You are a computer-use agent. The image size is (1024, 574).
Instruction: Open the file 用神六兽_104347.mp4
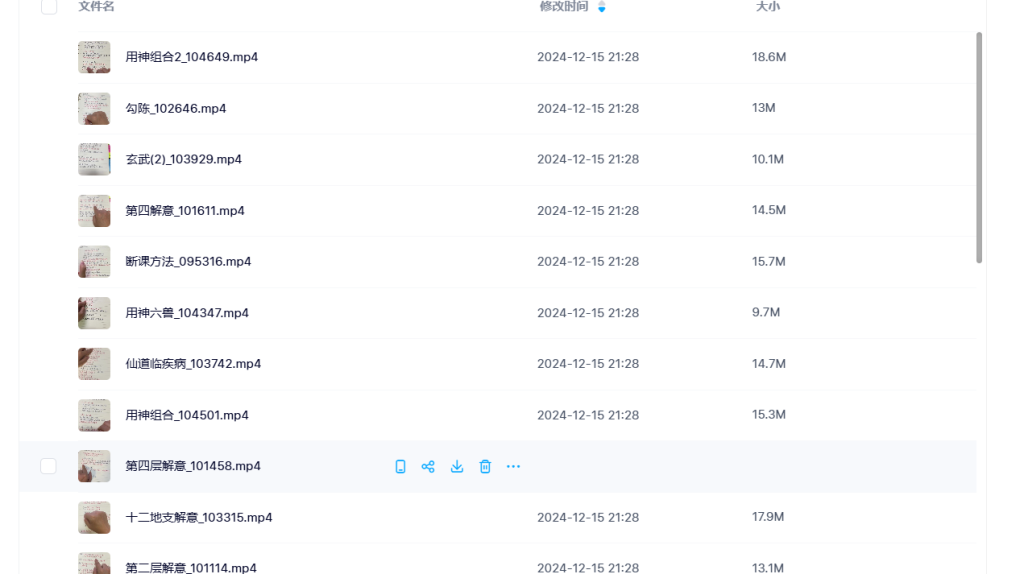coord(187,313)
